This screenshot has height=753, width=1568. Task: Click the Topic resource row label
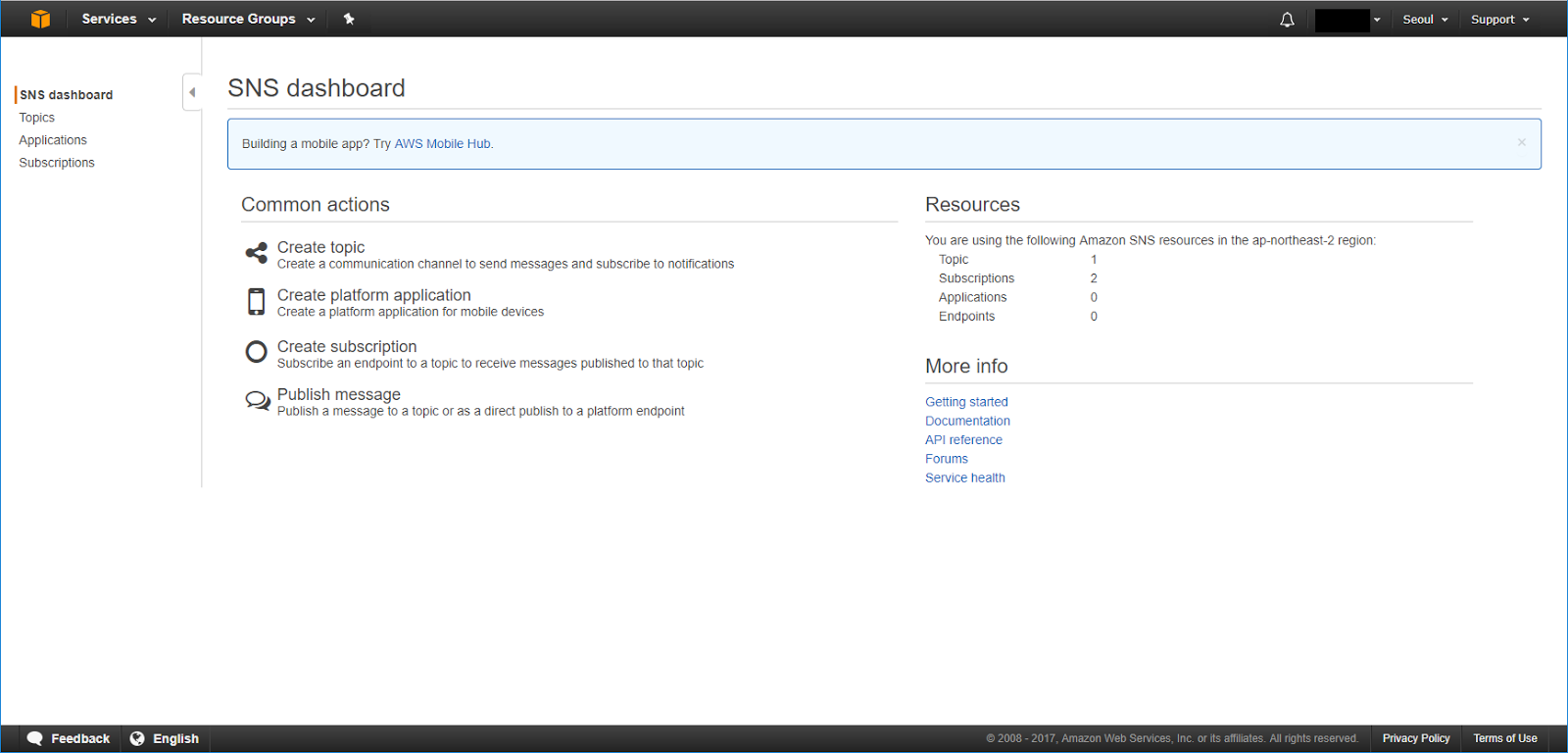click(954, 260)
